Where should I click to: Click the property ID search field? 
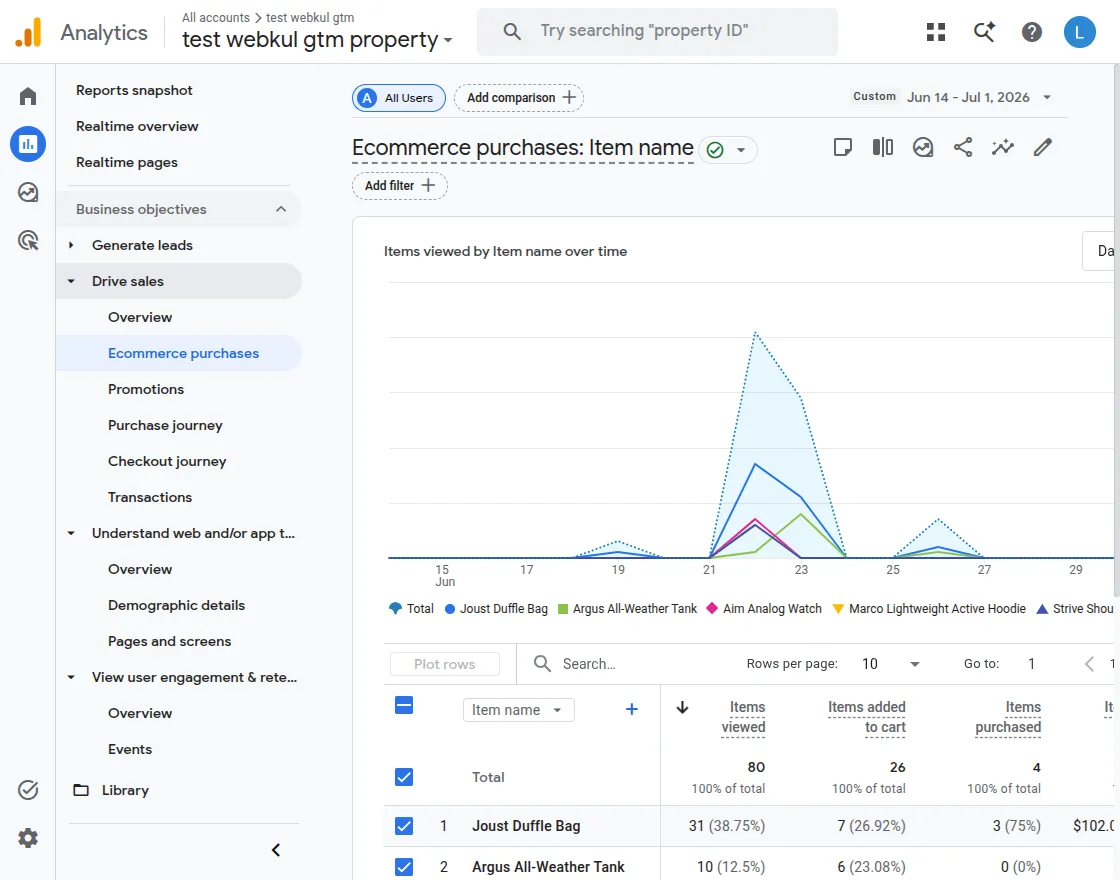[x=657, y=31]
